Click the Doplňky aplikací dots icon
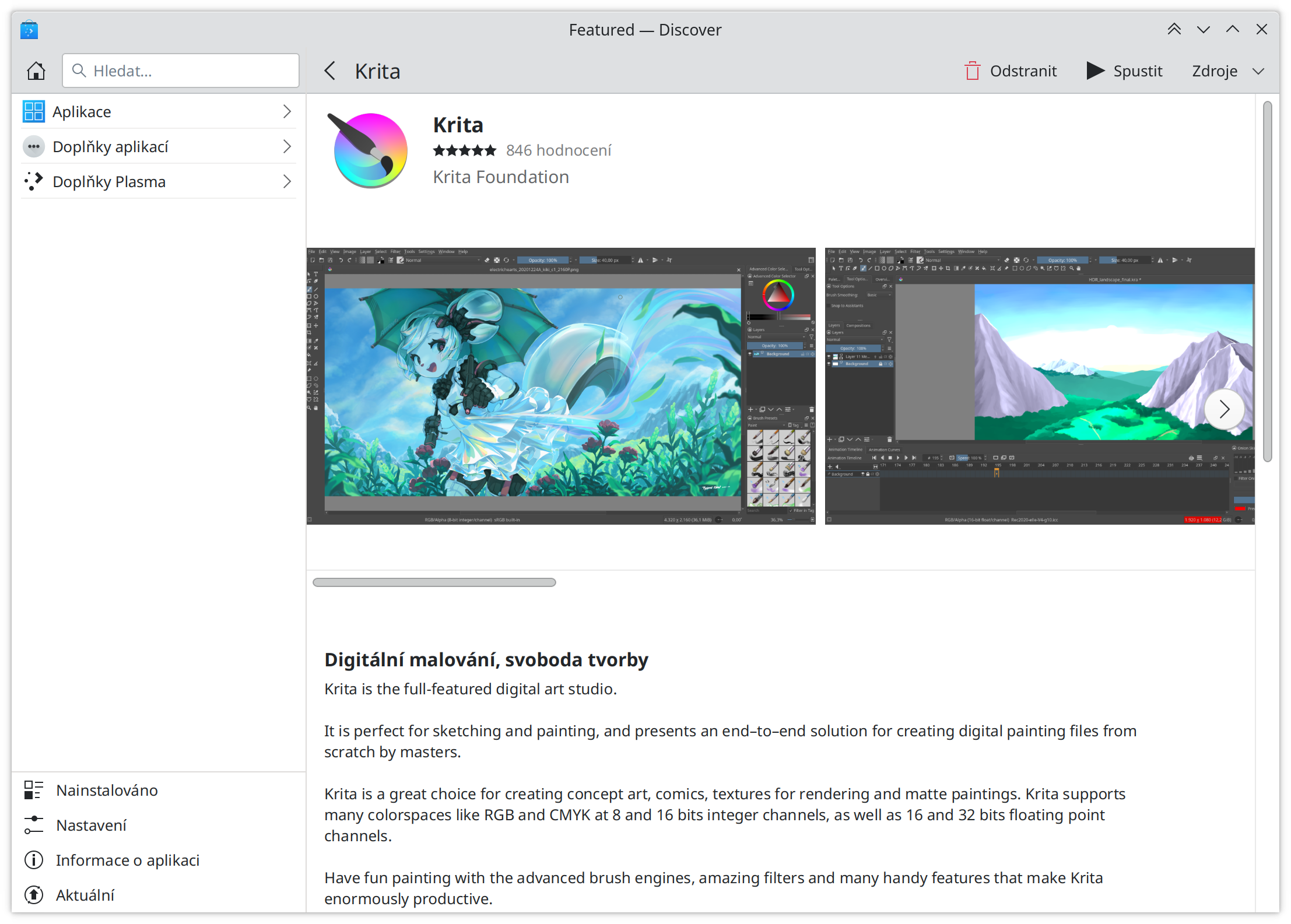The image size is (1291, 924). 34,146
